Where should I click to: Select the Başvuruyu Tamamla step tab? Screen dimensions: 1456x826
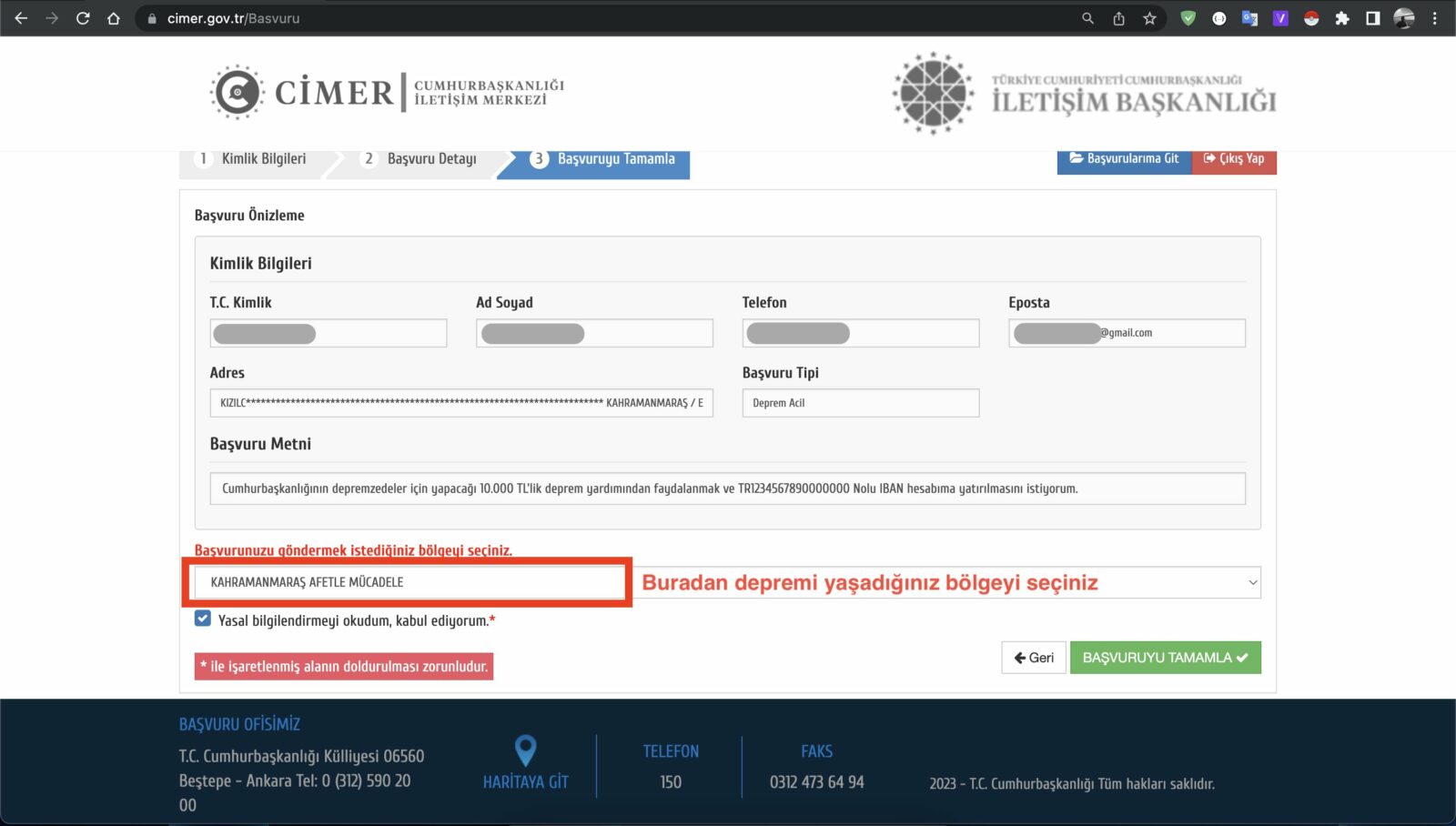coord(603,159)
